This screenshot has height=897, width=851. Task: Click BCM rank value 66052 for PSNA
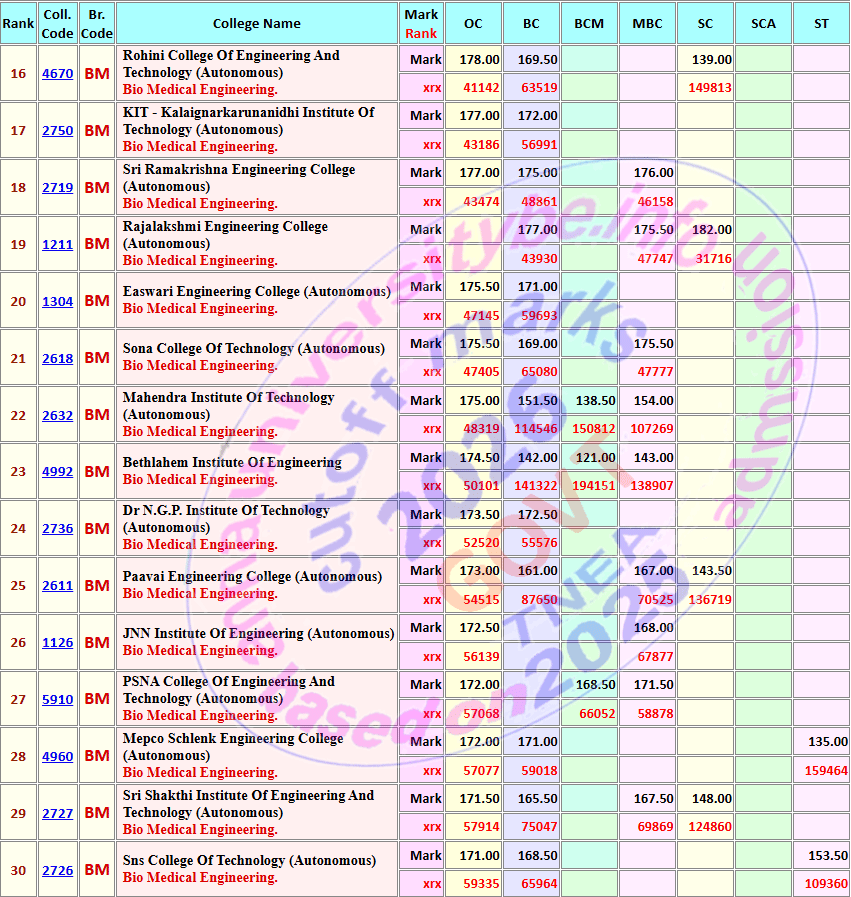pyautogui.click(x=597, y=713)
